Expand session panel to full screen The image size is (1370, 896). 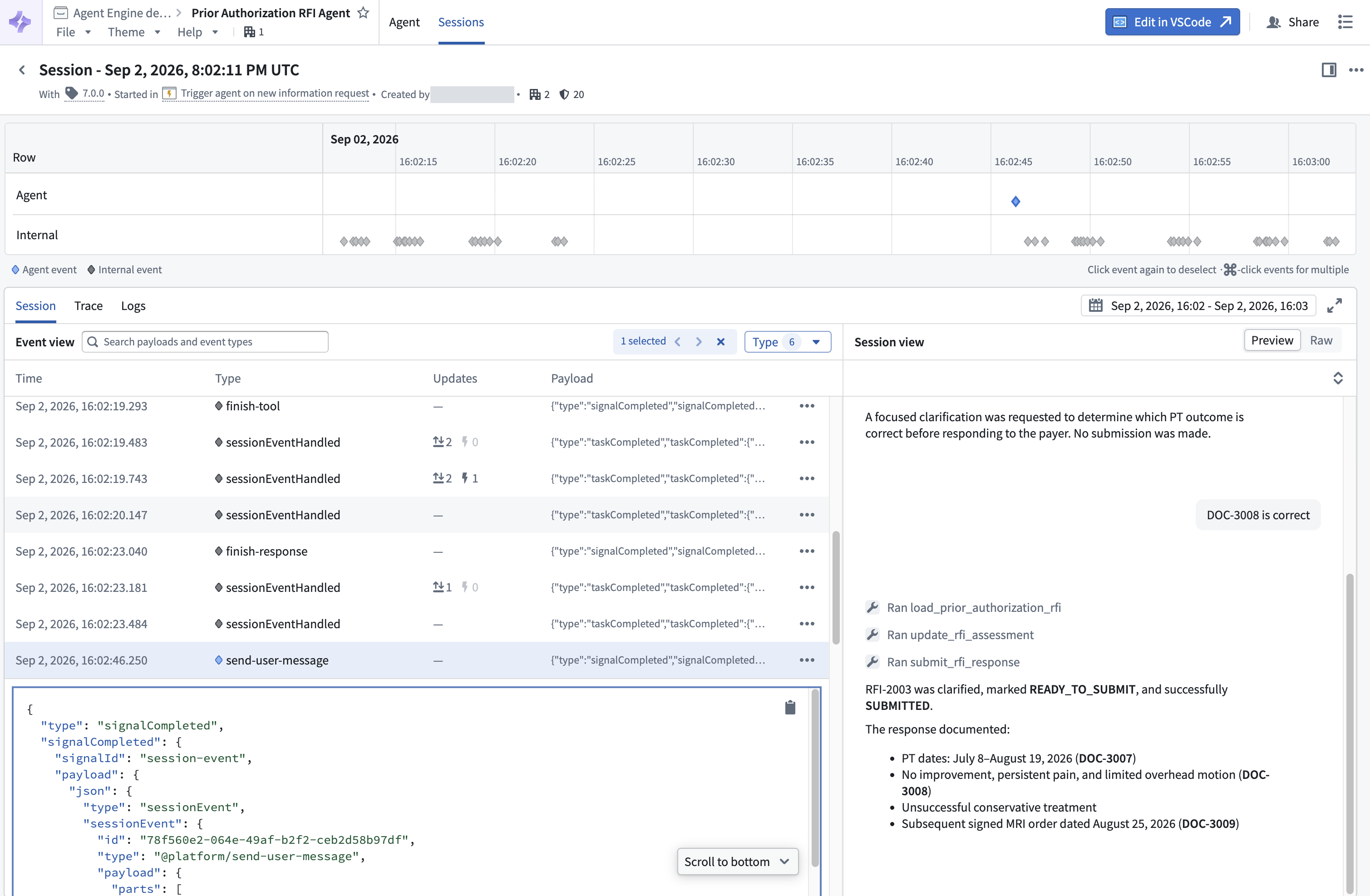[1334, 305]
